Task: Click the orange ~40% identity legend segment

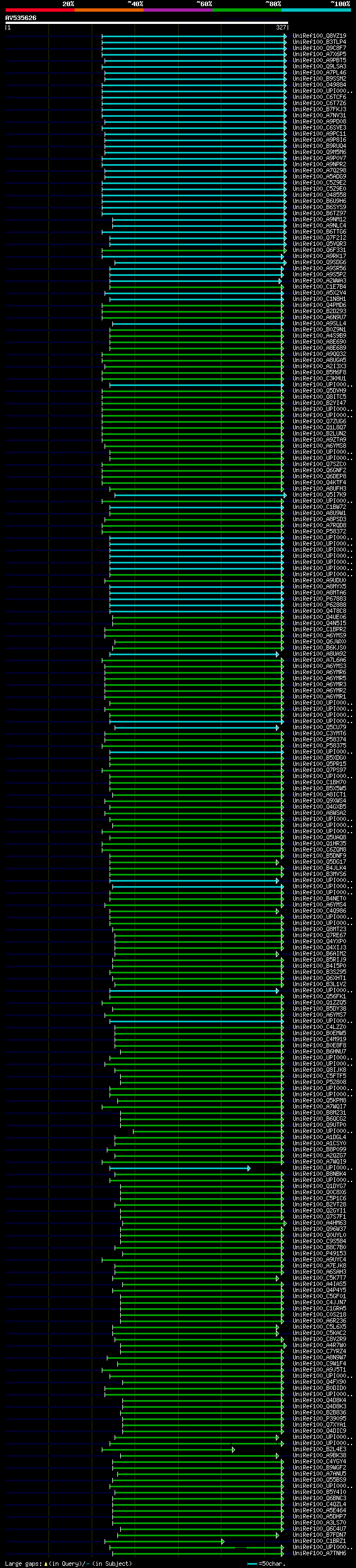Action: pos(109,10)
